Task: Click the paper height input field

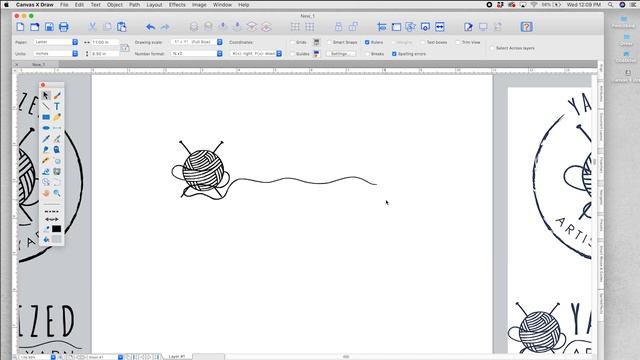Action: pos(104,53)
